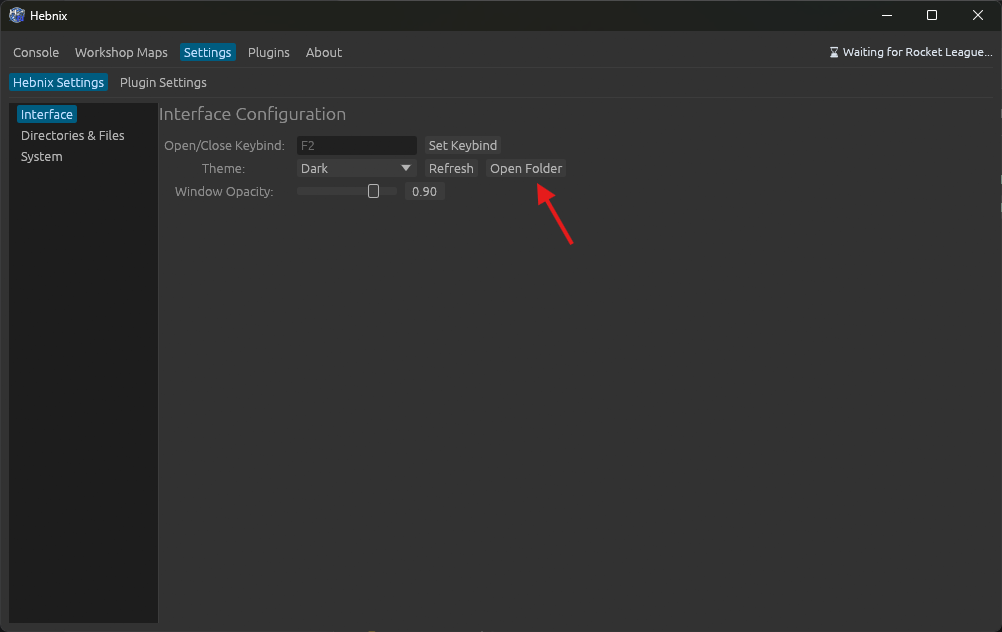Select Interface in the sidebar
The image size is (1002, 632).
pyautogui.click(x=47, y=114)
